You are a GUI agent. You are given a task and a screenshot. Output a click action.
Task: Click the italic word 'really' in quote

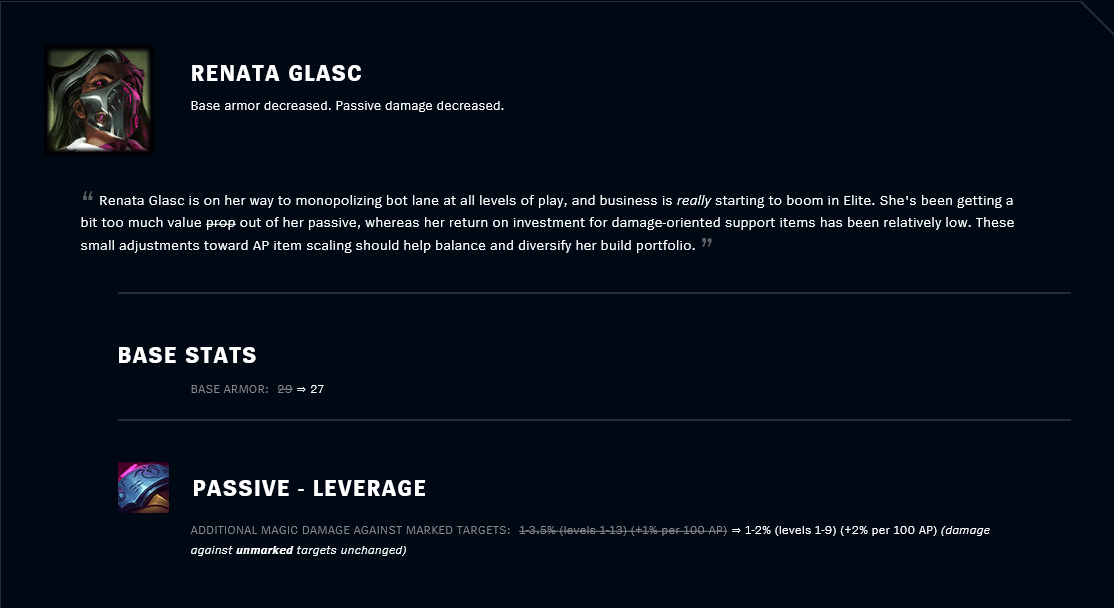[693, 200]
